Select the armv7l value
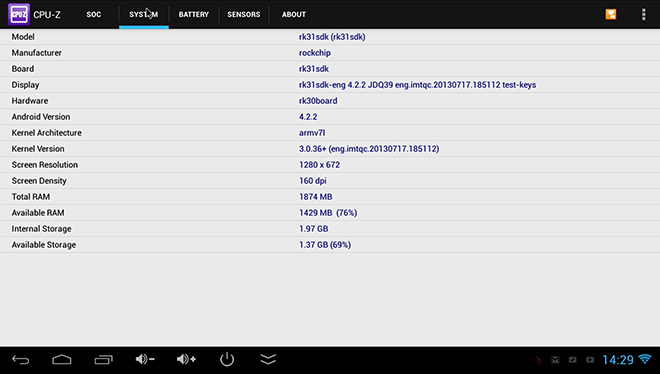Screen dimensions: 660x374 (312, 133)
